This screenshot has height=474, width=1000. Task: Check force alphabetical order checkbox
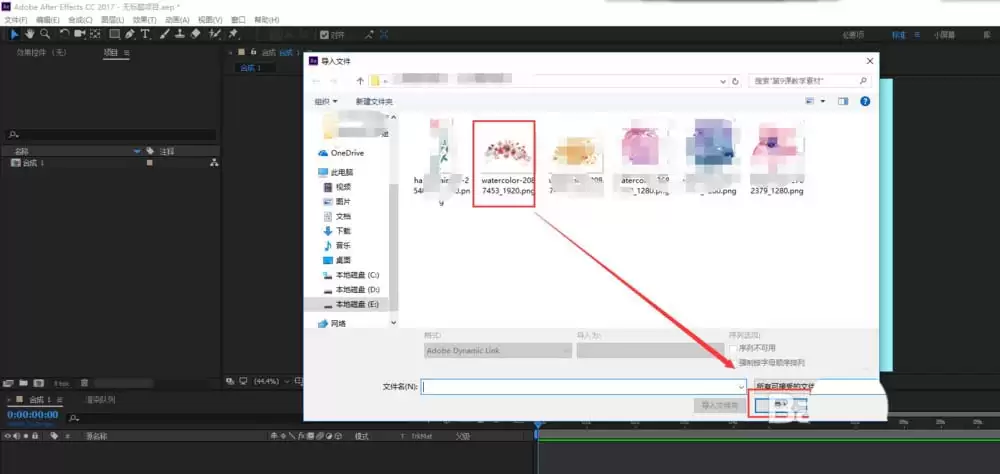point(733,362)
